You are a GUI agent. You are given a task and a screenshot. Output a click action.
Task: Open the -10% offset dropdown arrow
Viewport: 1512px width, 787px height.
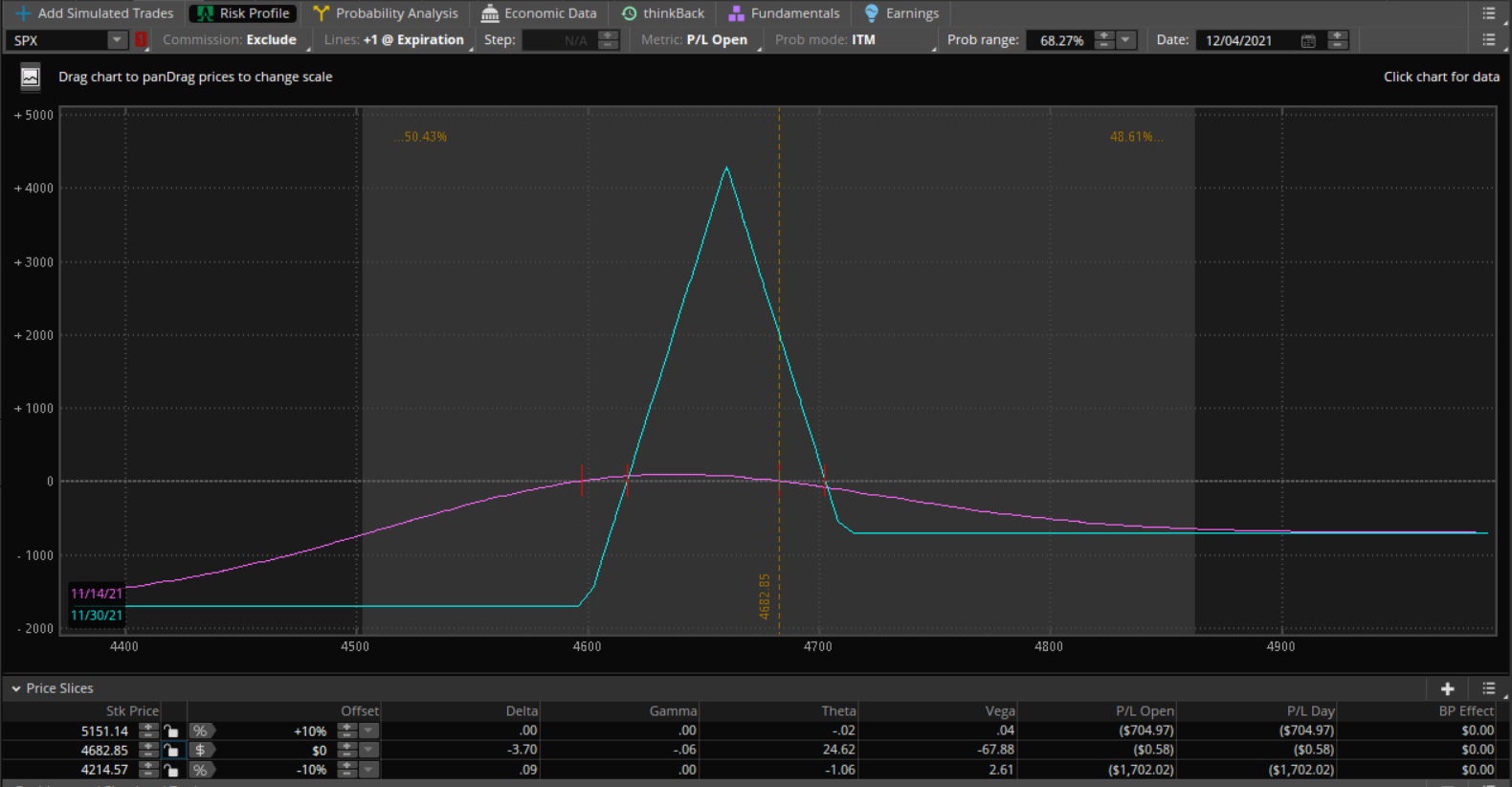[368, 770]
